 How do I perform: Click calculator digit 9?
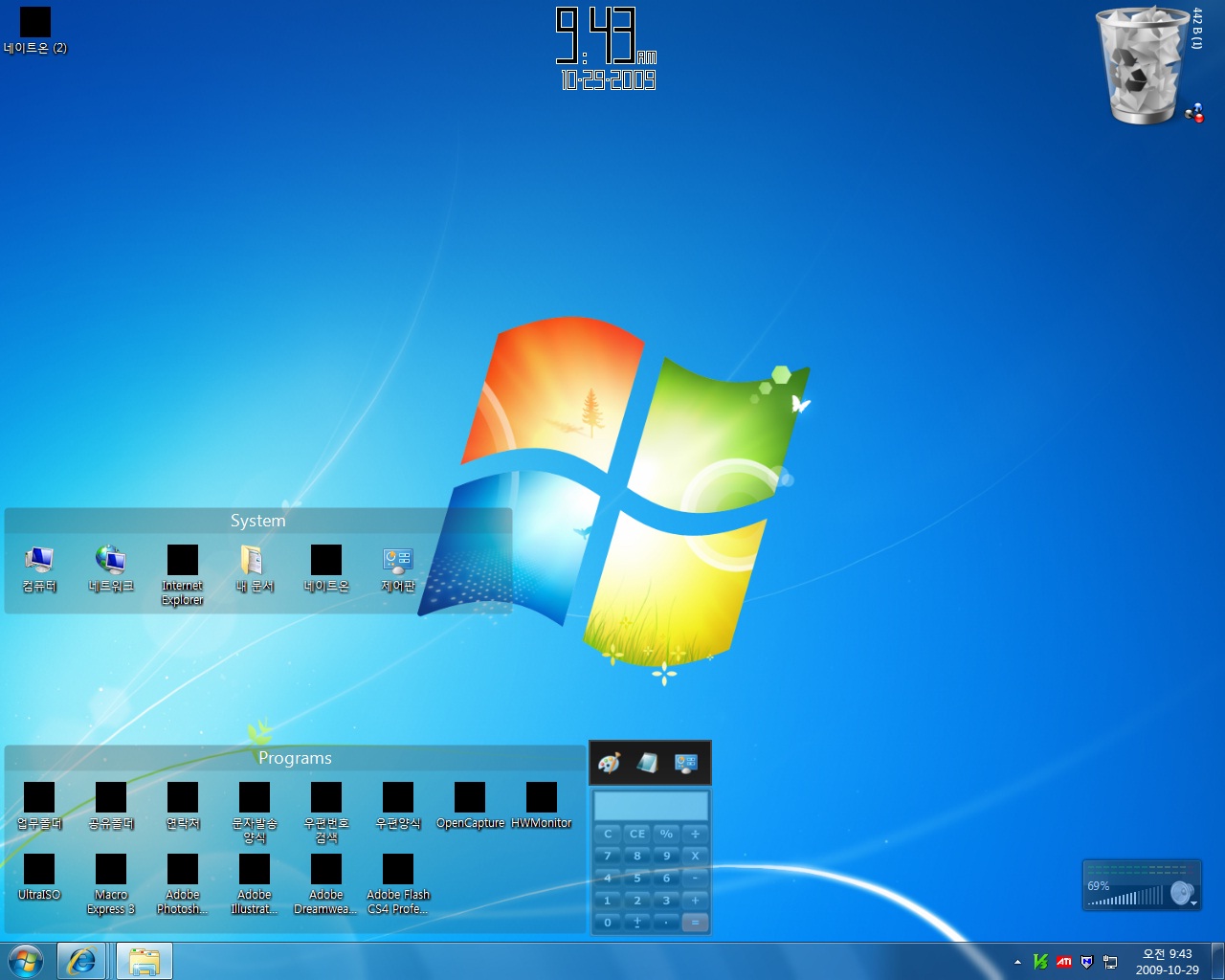tap(666, 856)
